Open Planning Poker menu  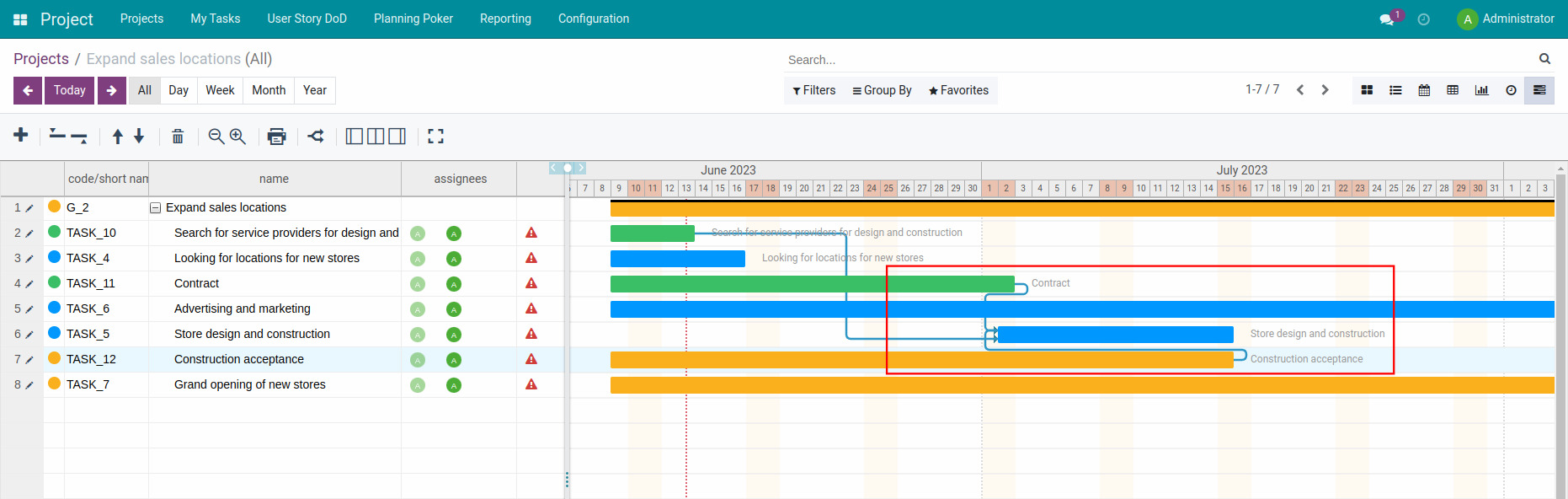click(413, 19)
